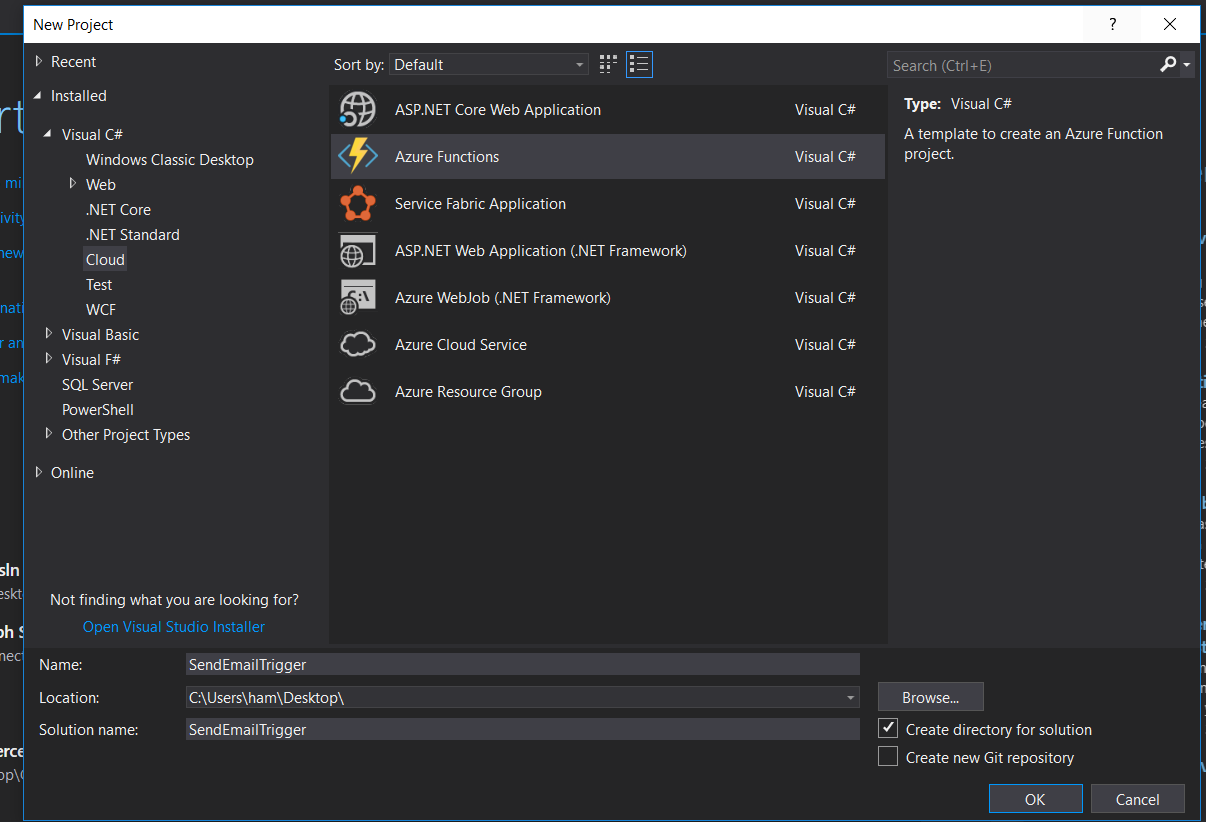Viewport: 1206px width, 822px height.
Task: Select the Cloud category
Action: pos(105,260)
